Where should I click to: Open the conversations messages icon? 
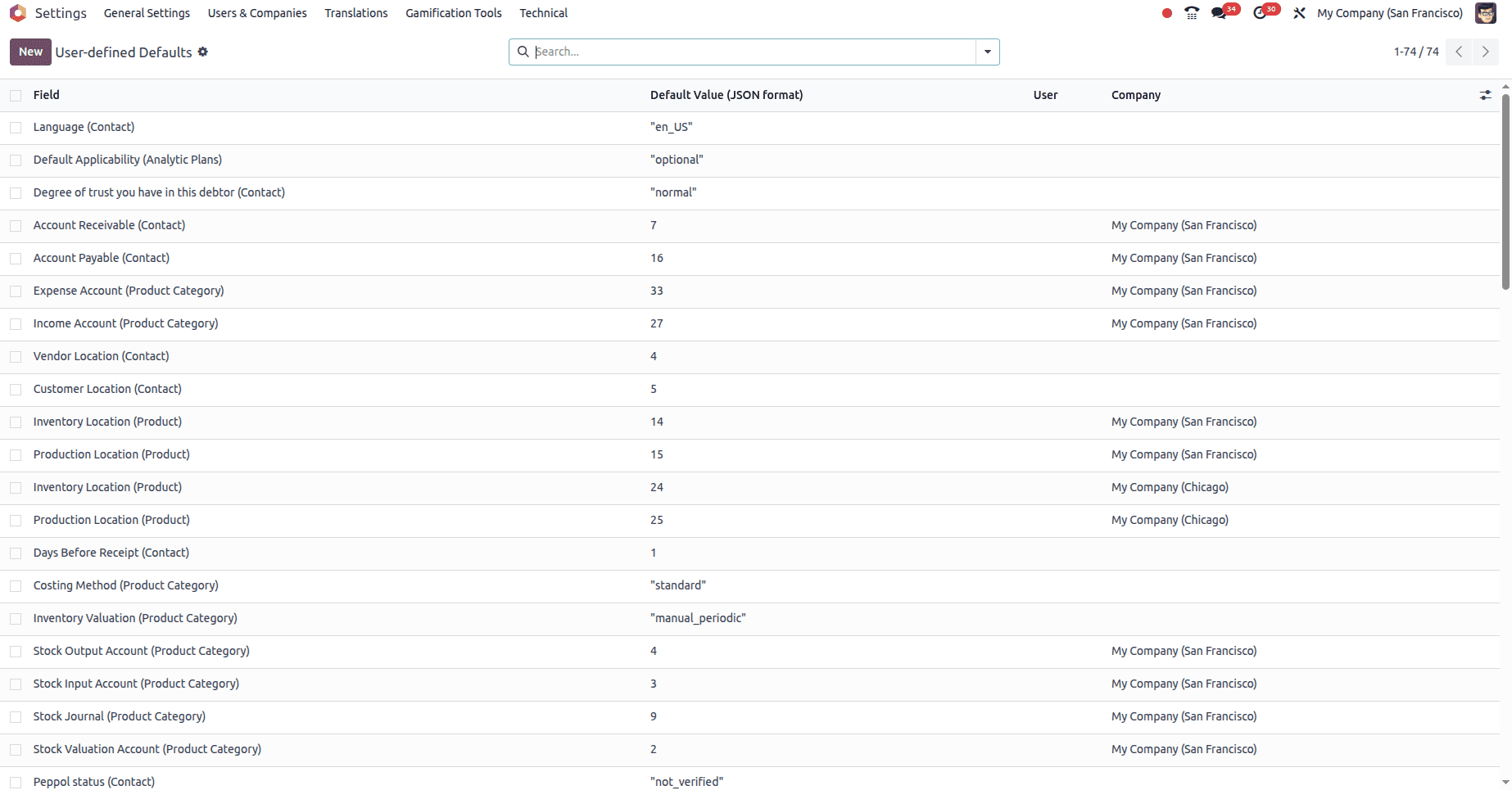[1220, 13]
